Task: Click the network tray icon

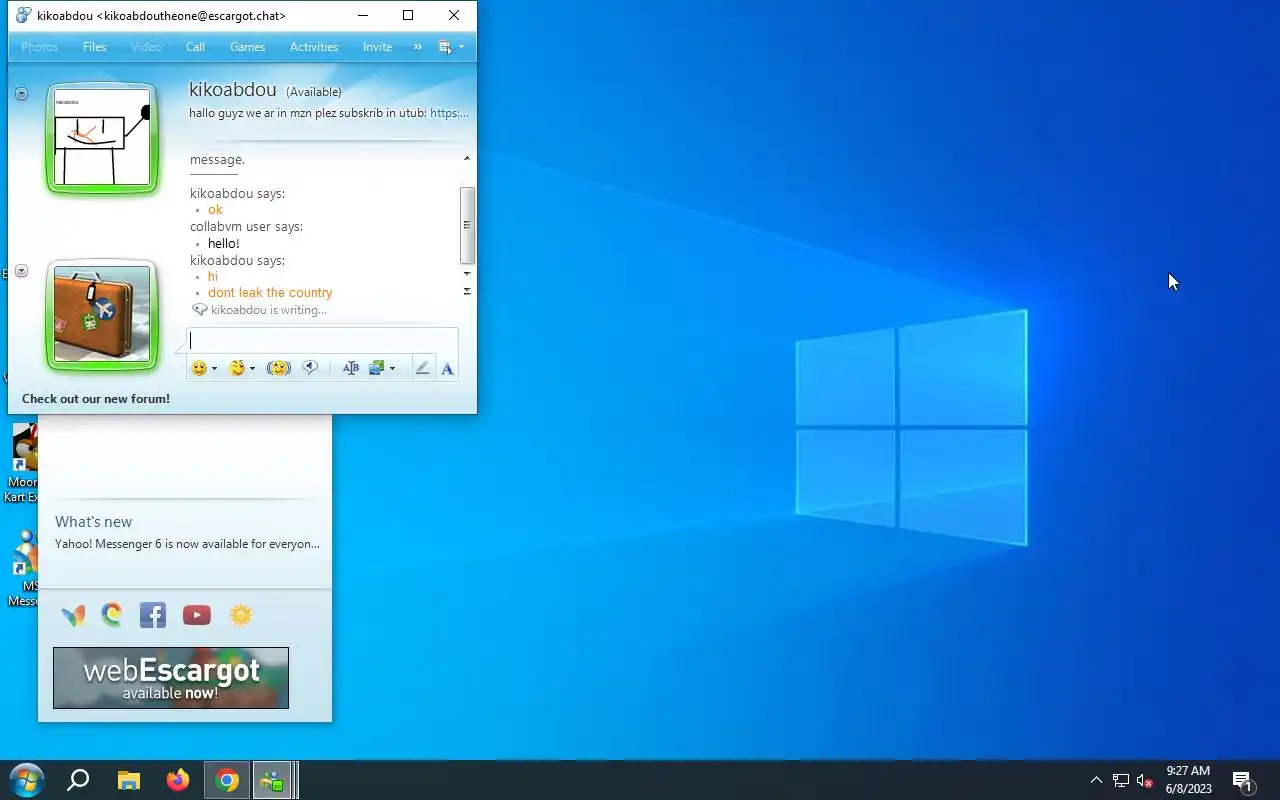Action: pyautogui.click(x=1121, y=781)
